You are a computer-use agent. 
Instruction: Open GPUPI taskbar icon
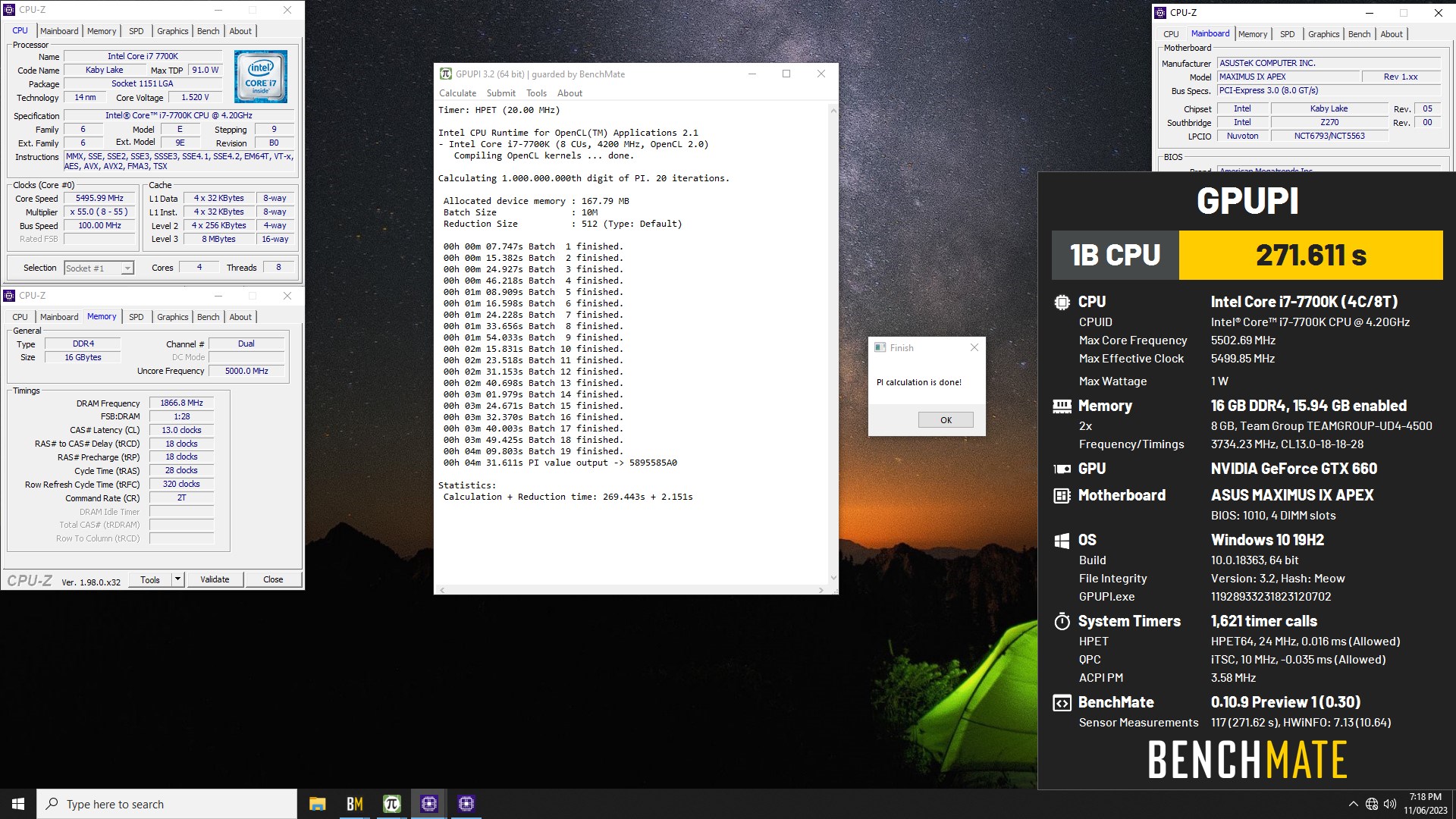pos(391,804)
